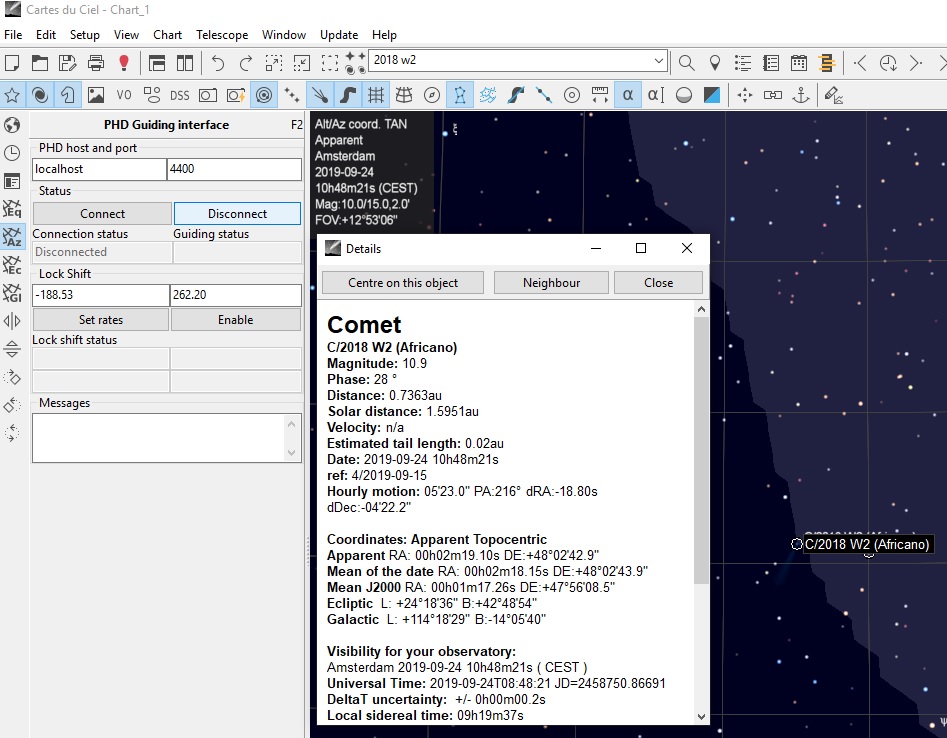Save the chart with the floppy disk icon

[68, 63]
